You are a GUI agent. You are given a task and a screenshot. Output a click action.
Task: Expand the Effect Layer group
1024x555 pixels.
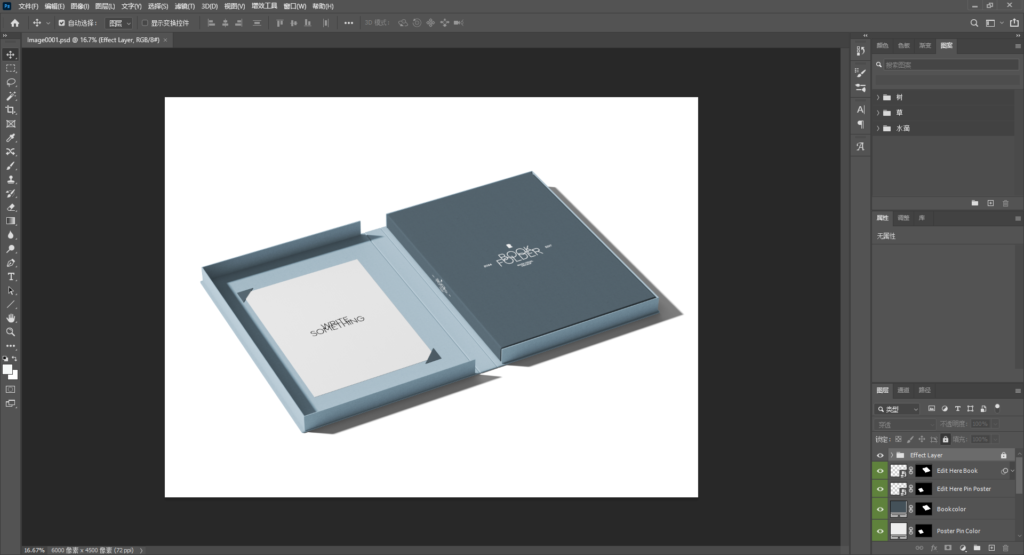coord(891,455)
